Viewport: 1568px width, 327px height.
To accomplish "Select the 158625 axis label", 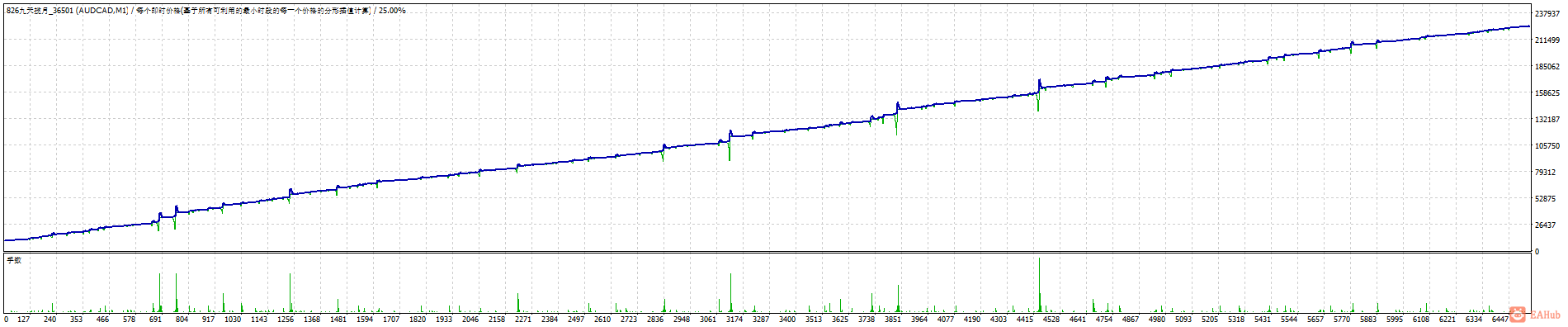I will point(1547,93).
